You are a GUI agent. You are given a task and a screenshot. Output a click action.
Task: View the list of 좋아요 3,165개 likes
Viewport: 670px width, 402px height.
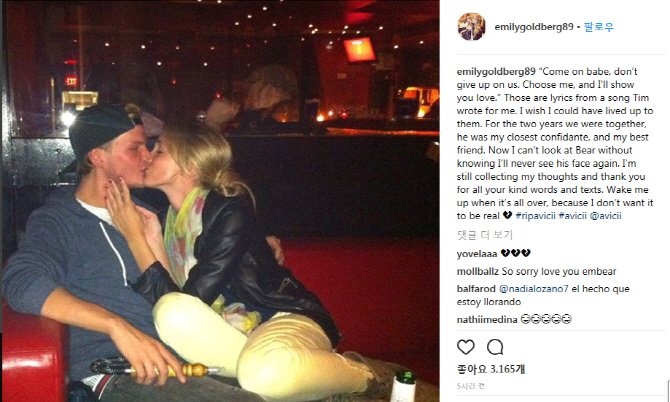(x=491, y=369)
